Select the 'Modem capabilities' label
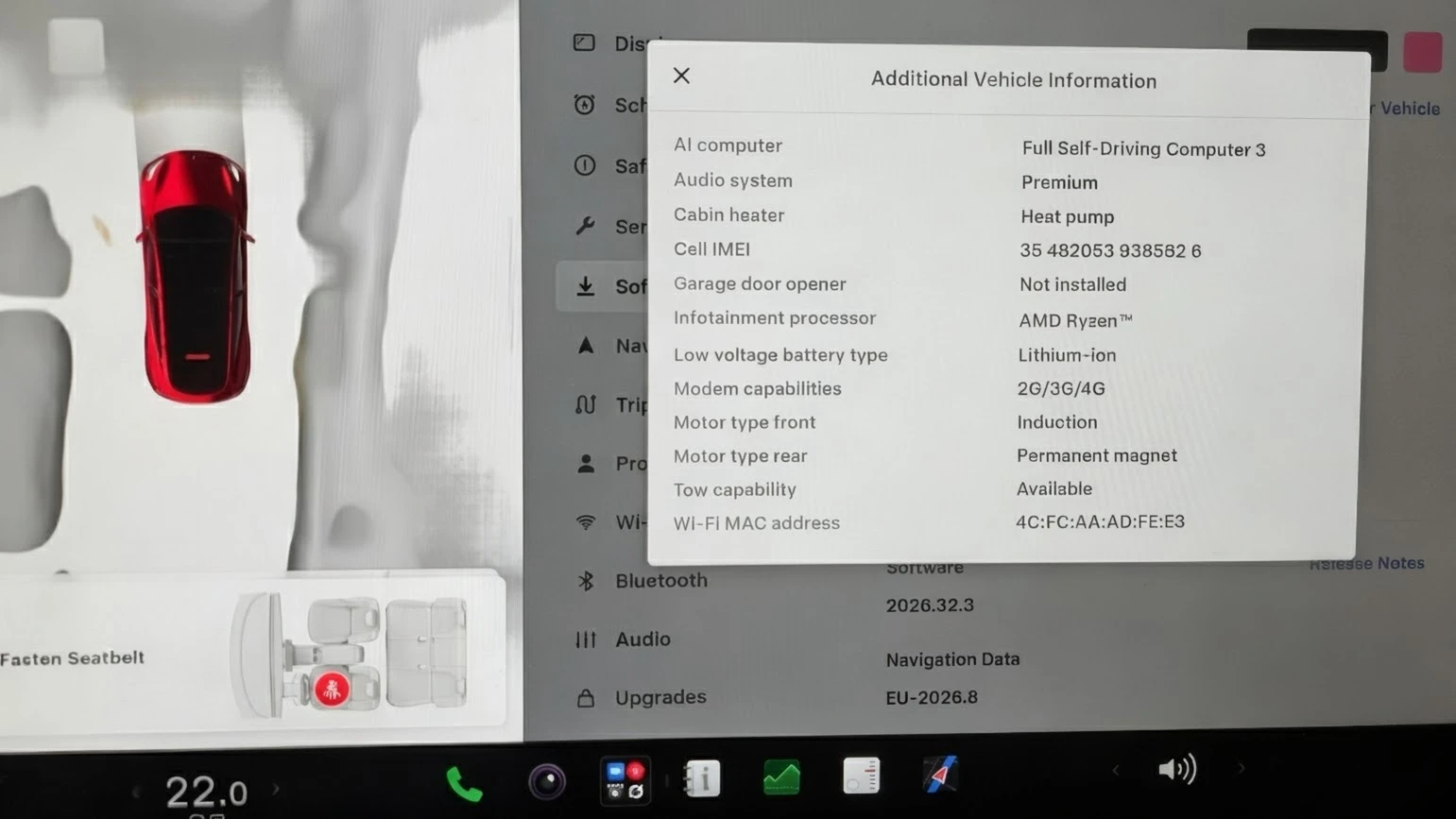 [757, 389]
